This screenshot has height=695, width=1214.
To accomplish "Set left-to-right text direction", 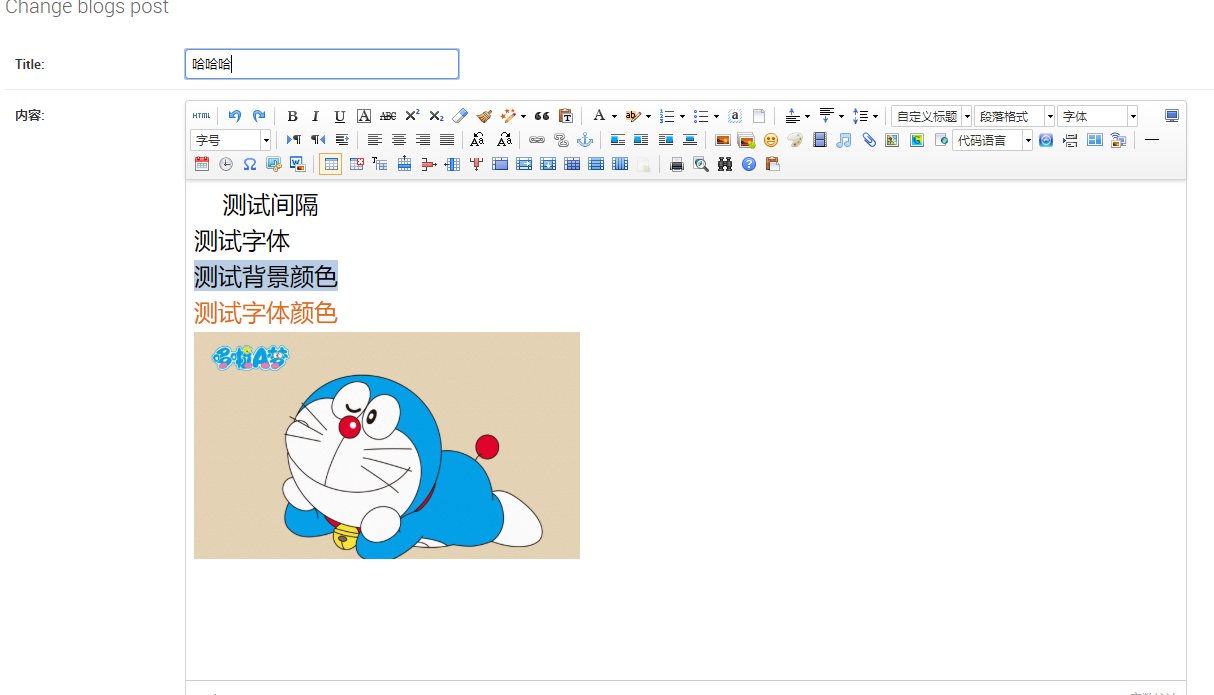I will pyautogui.click(x=294, y=140).
